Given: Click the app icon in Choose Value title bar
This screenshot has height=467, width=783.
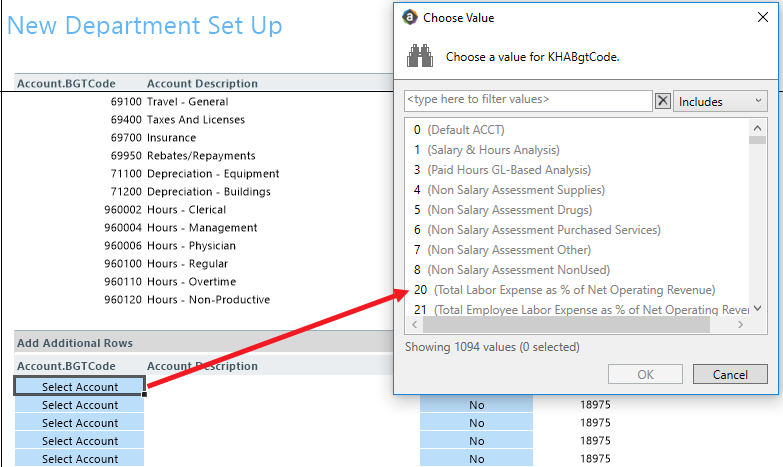Looking at the screenshot, I should [410, 17].
